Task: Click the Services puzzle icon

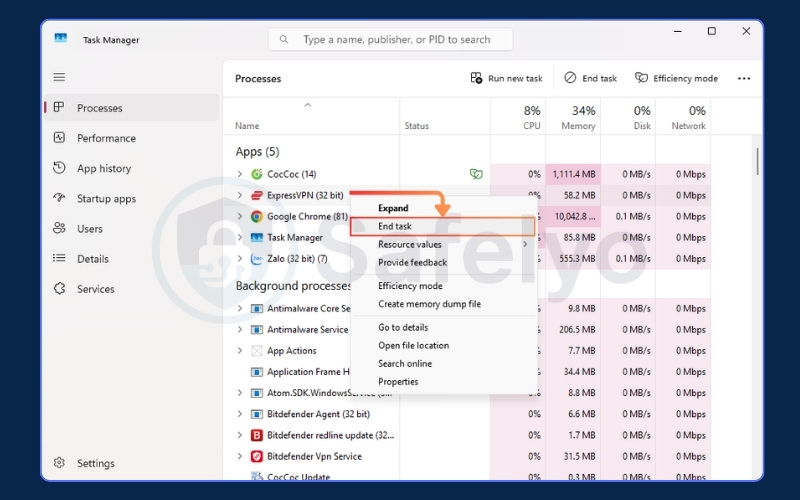Action: (x=59, y=288)
